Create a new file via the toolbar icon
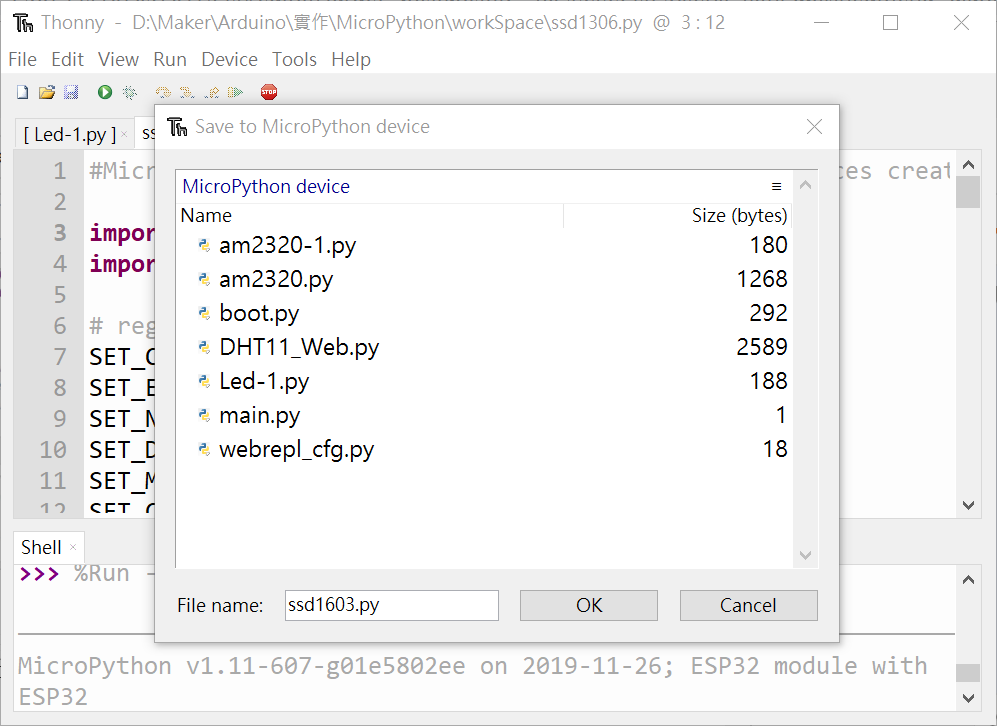 click(21, 91)
